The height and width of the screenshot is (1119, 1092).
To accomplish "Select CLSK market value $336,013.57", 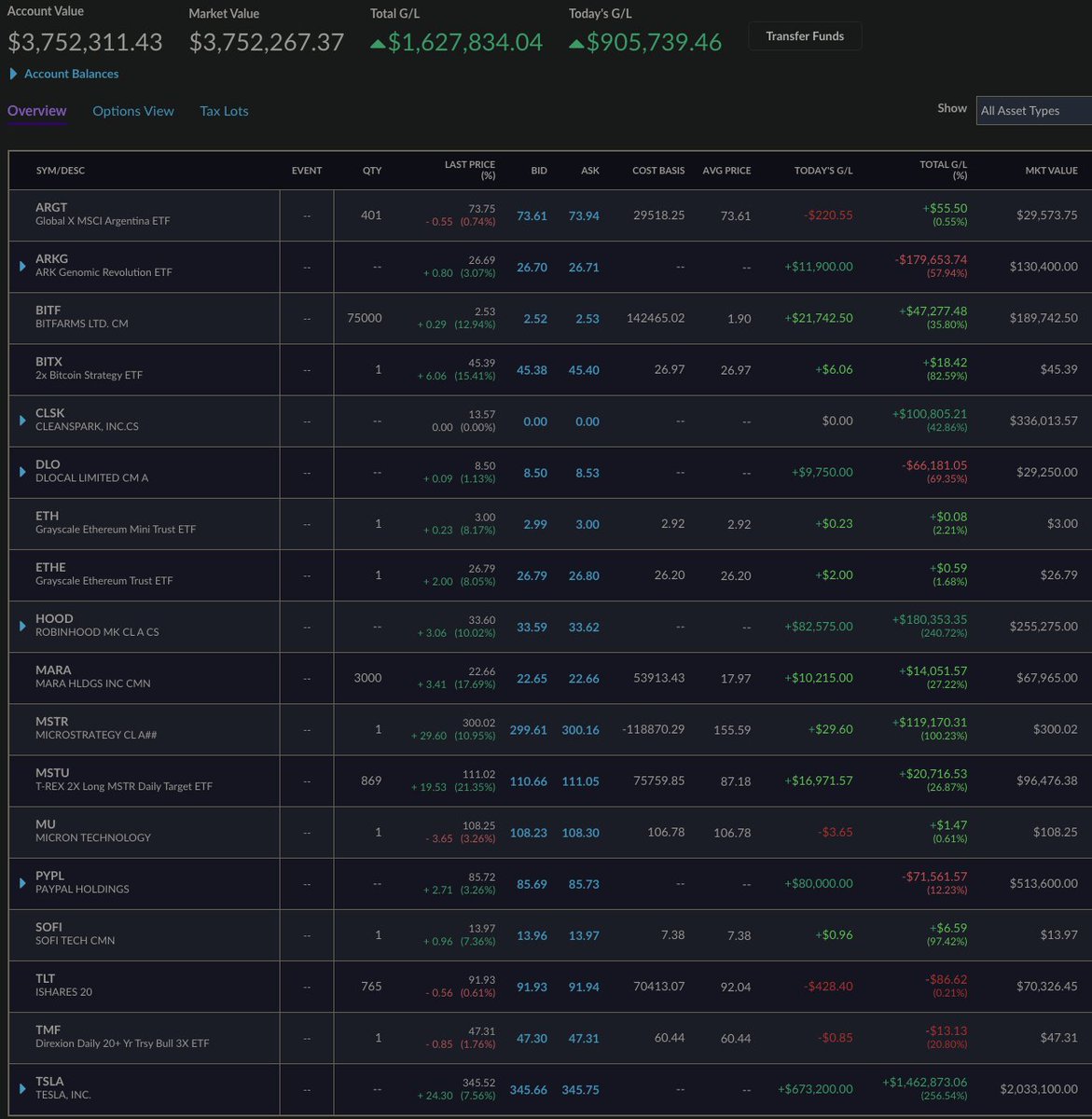I will [x=1044, y=421].
